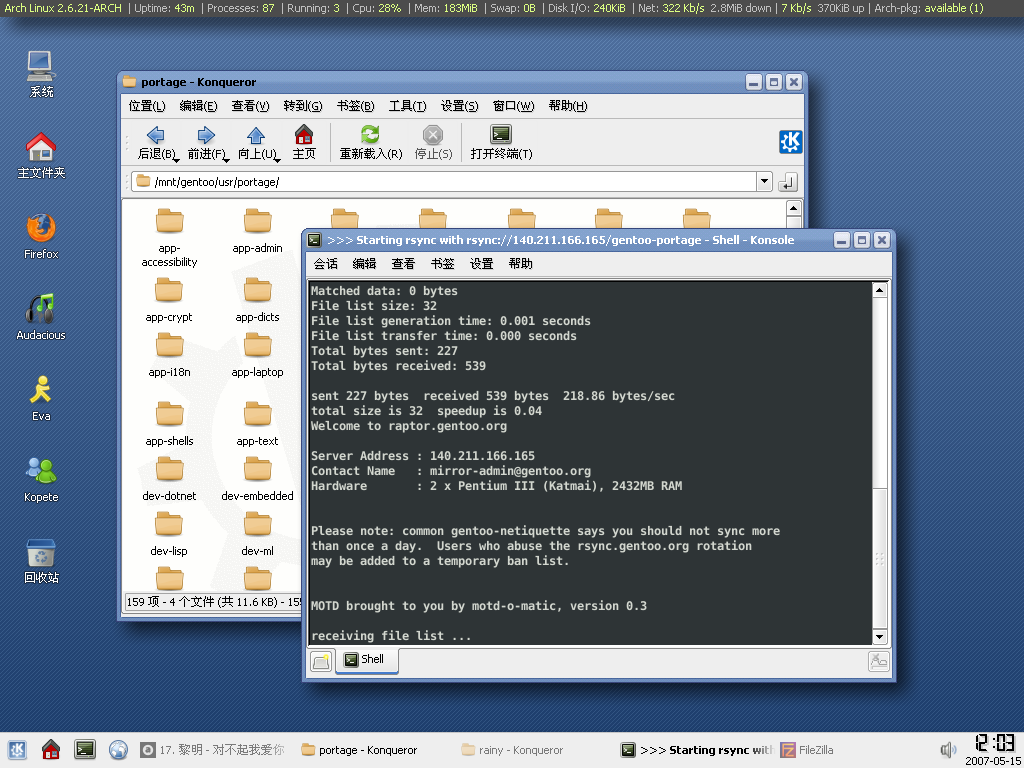Open terminal from Konqueror toolbar icon
This screenshot has width=1024, height=768.
pyautogui.click(x=501, y=135)
